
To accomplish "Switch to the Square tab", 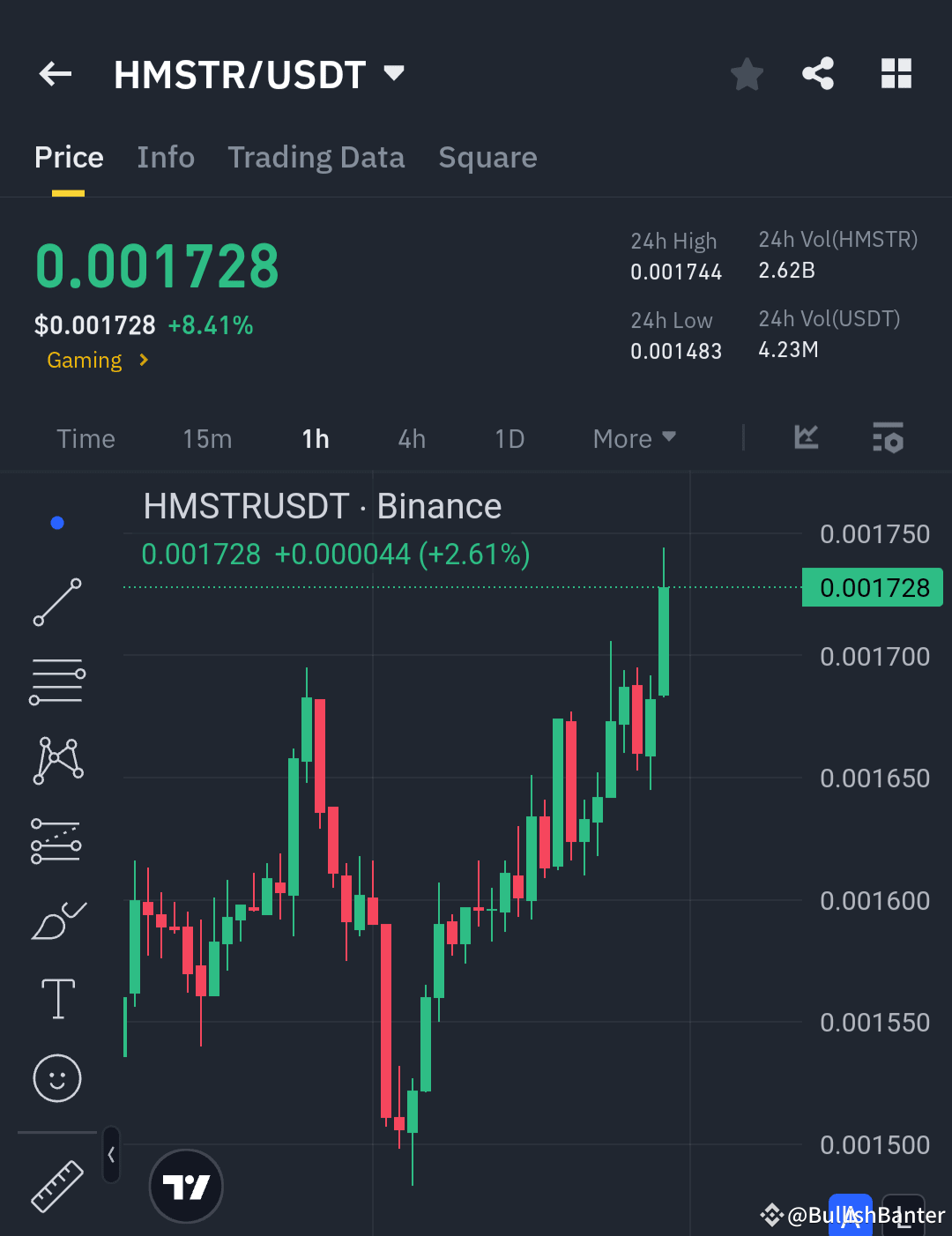I will pos(487,157).
